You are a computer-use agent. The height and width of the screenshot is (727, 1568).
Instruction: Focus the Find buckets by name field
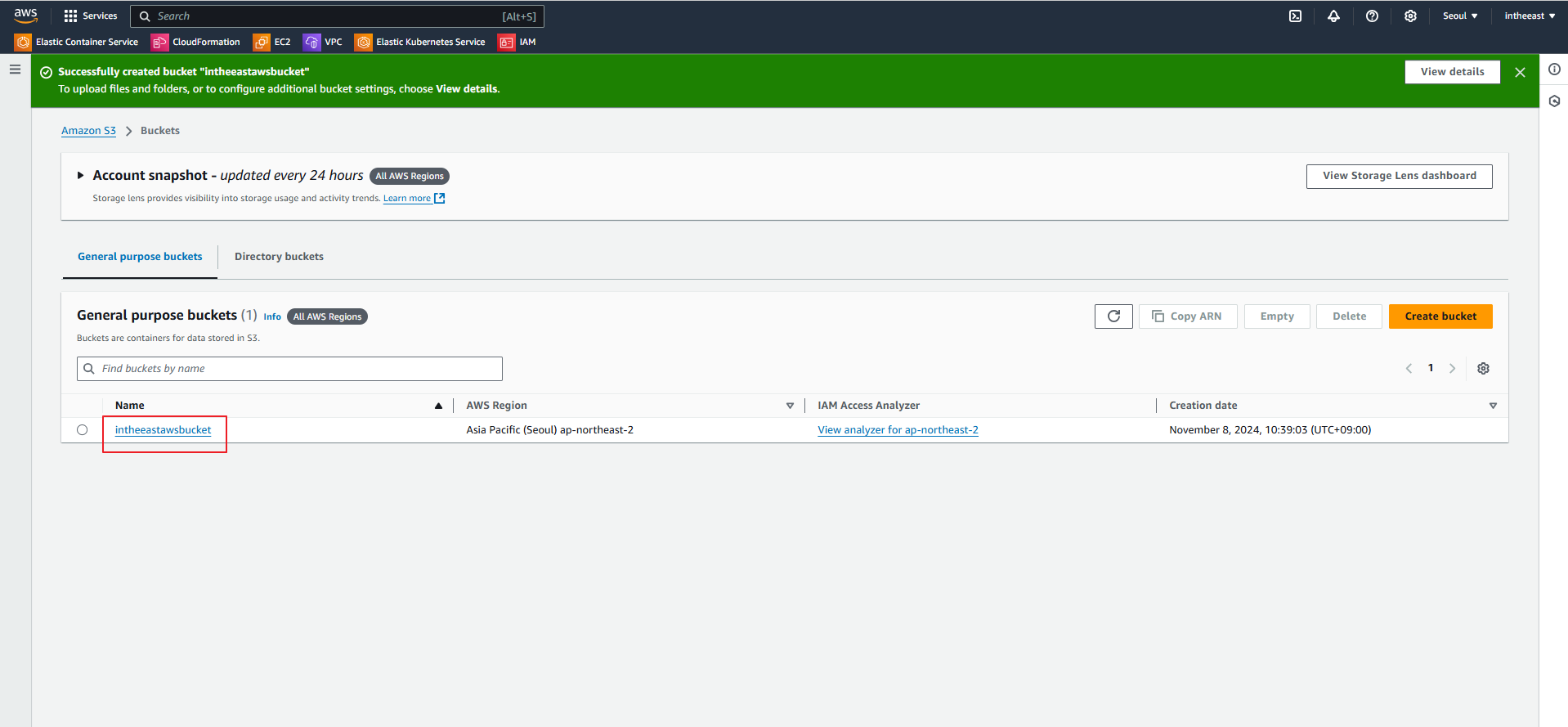pyautogui.click(x=289, y=369)
